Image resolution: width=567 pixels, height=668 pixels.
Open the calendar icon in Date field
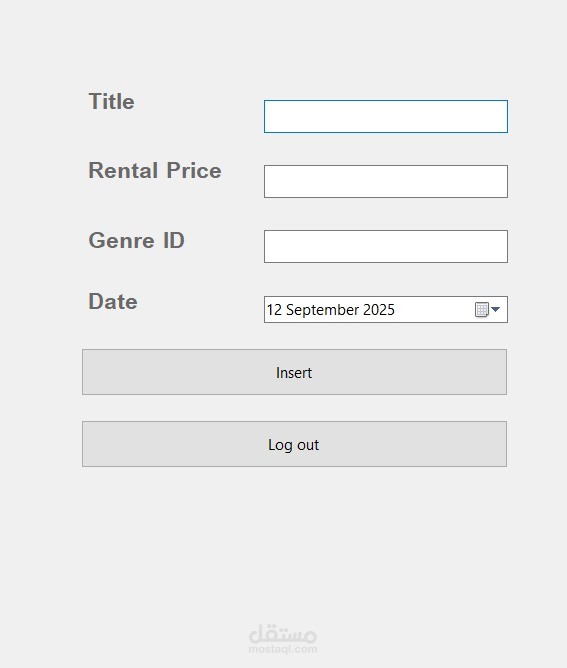482,310
